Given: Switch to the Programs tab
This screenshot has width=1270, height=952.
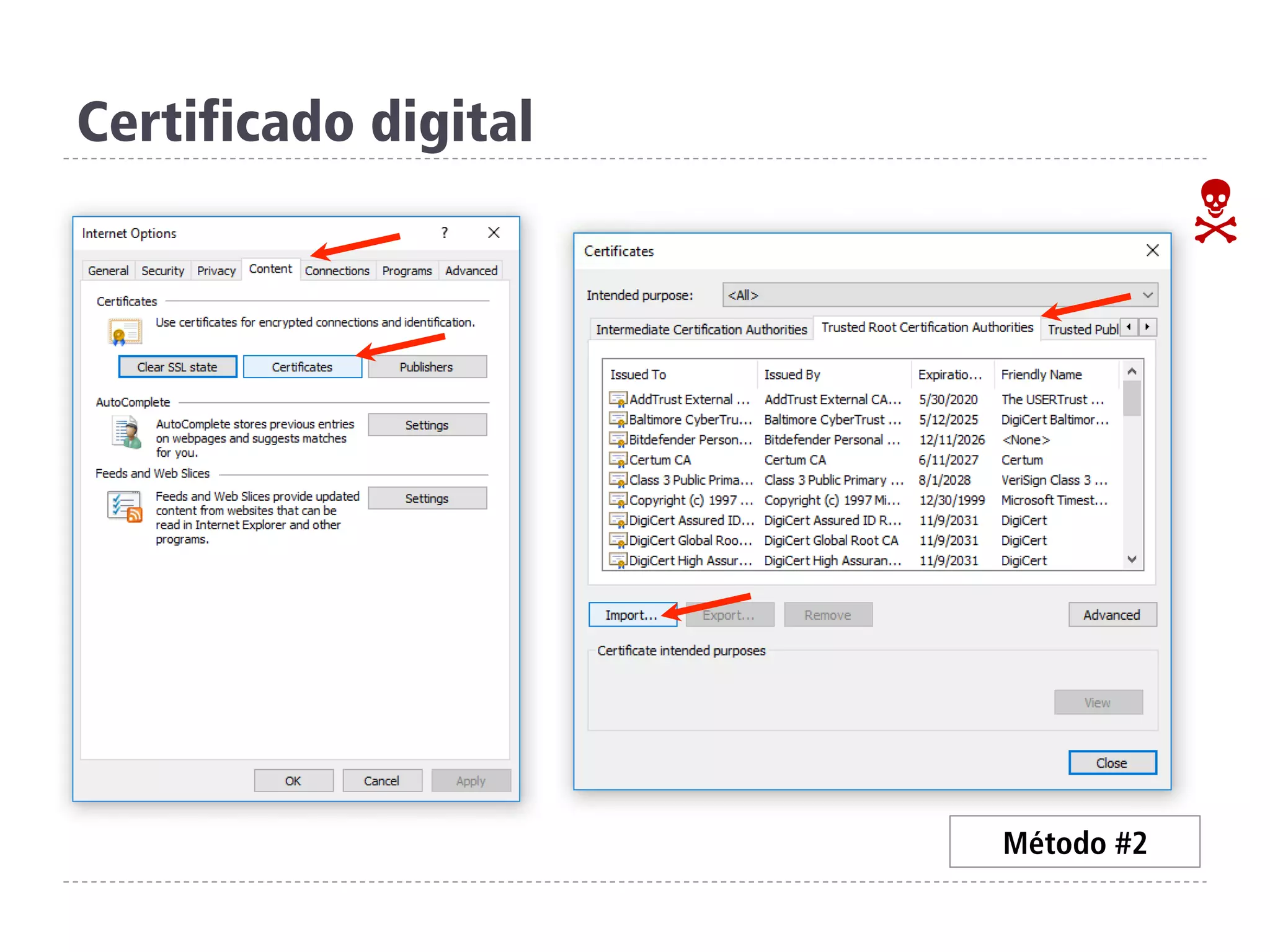Looking at the screenshot, I should pyautogui.click(x=407, y=271).
